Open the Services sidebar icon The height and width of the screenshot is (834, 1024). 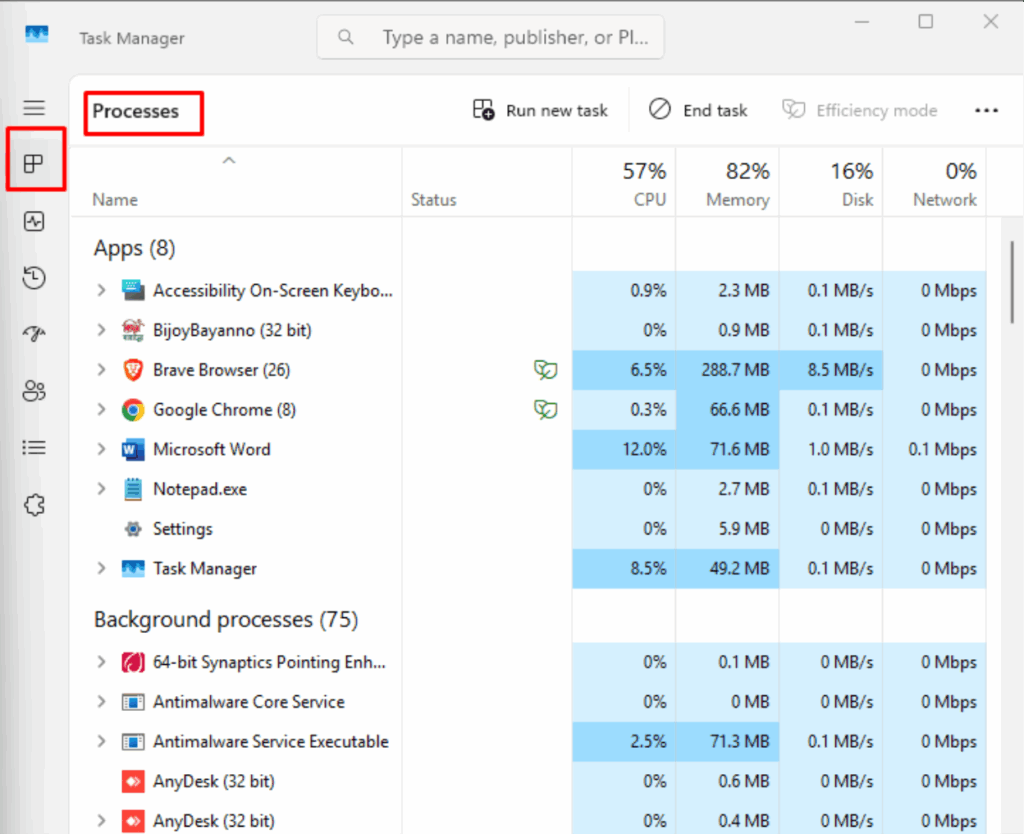(34, 505)
